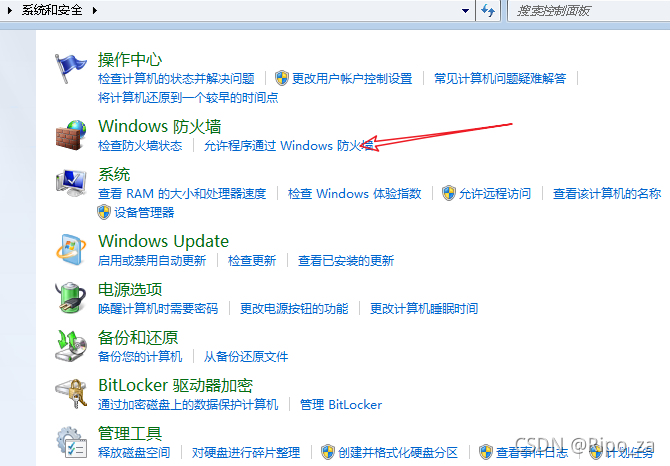Viewport: 670px width, 466px height.
Task: Open 将计算机还原到一个较早的时间点
Action: click(x=188, y=97)
